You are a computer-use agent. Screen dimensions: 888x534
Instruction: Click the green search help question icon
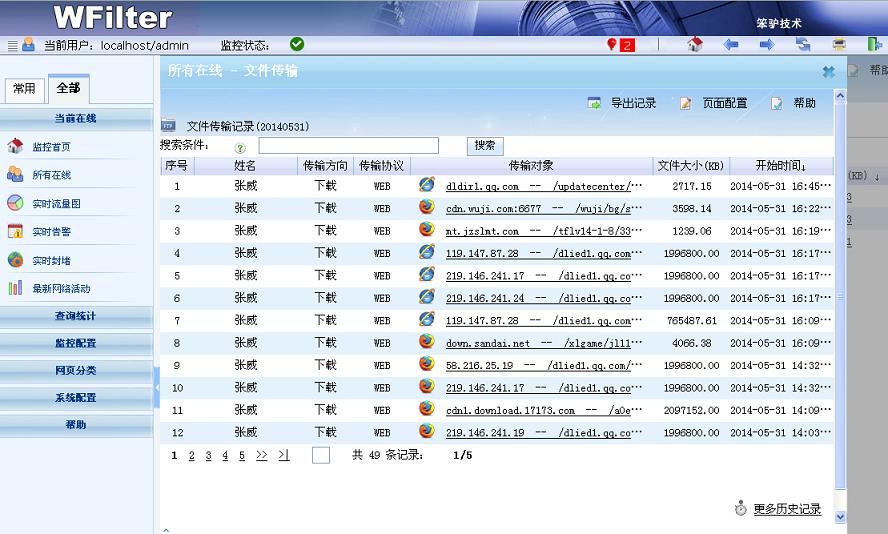tap(240, 147)
